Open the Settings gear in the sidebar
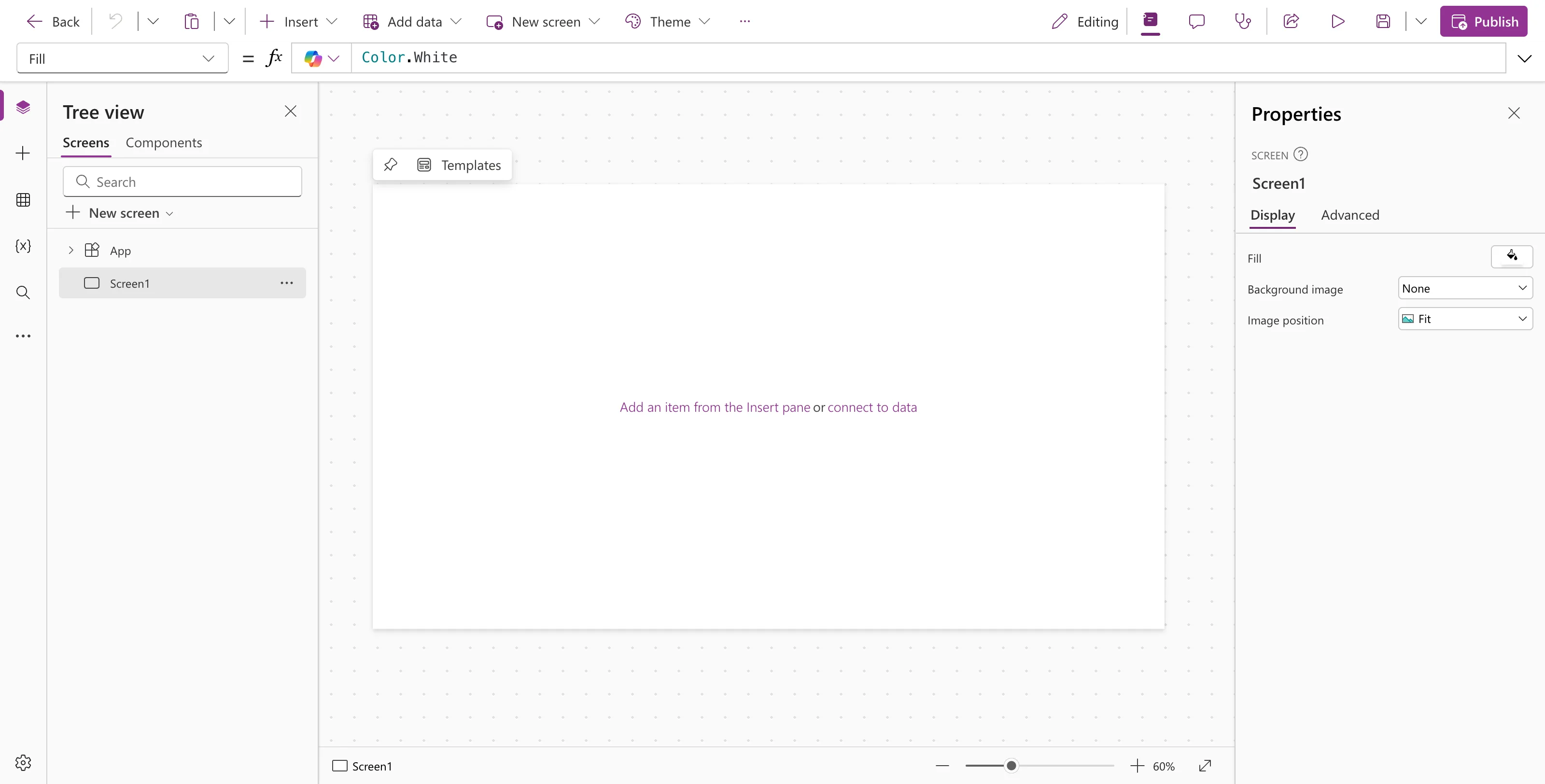Screen dimensions: 1545x784 (x=23, y=762)
